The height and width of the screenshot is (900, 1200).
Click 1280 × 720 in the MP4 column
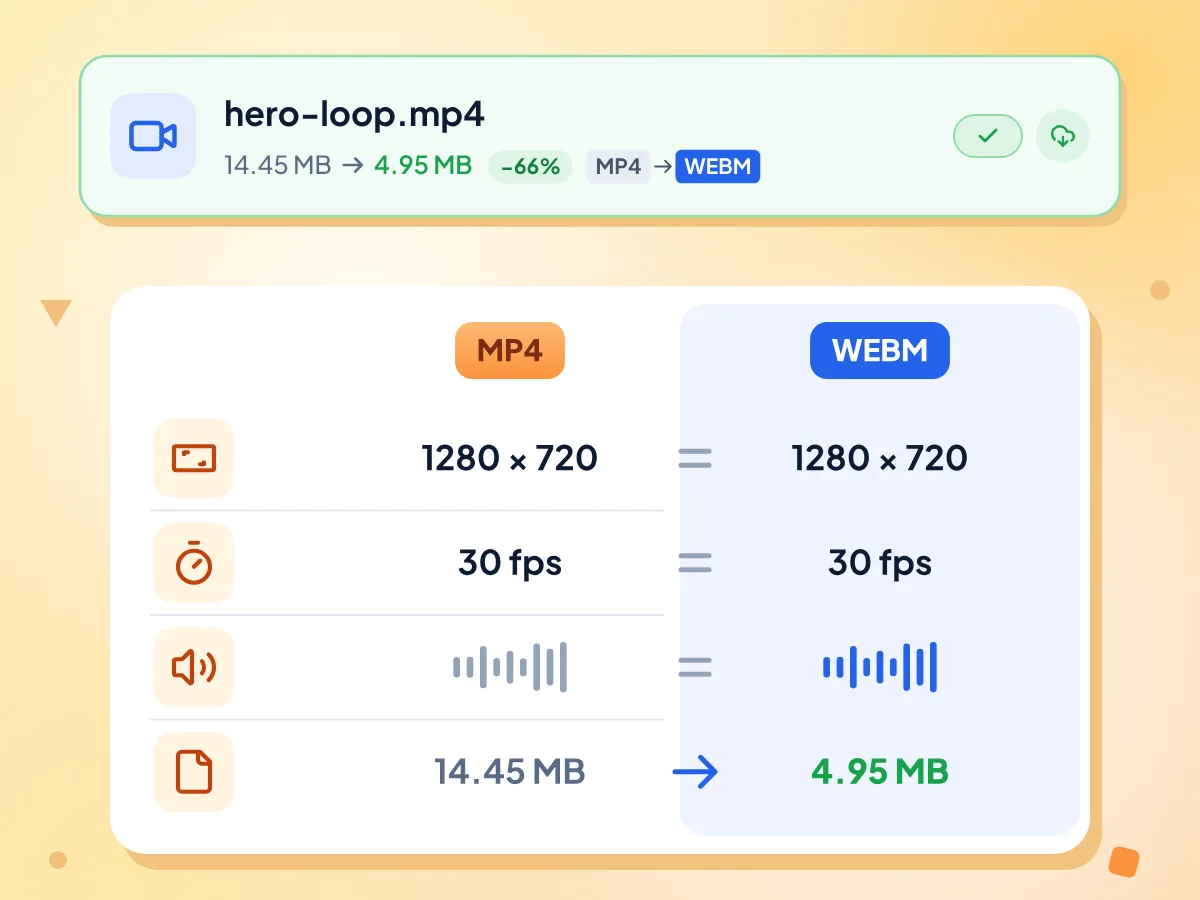coord(510,458)
